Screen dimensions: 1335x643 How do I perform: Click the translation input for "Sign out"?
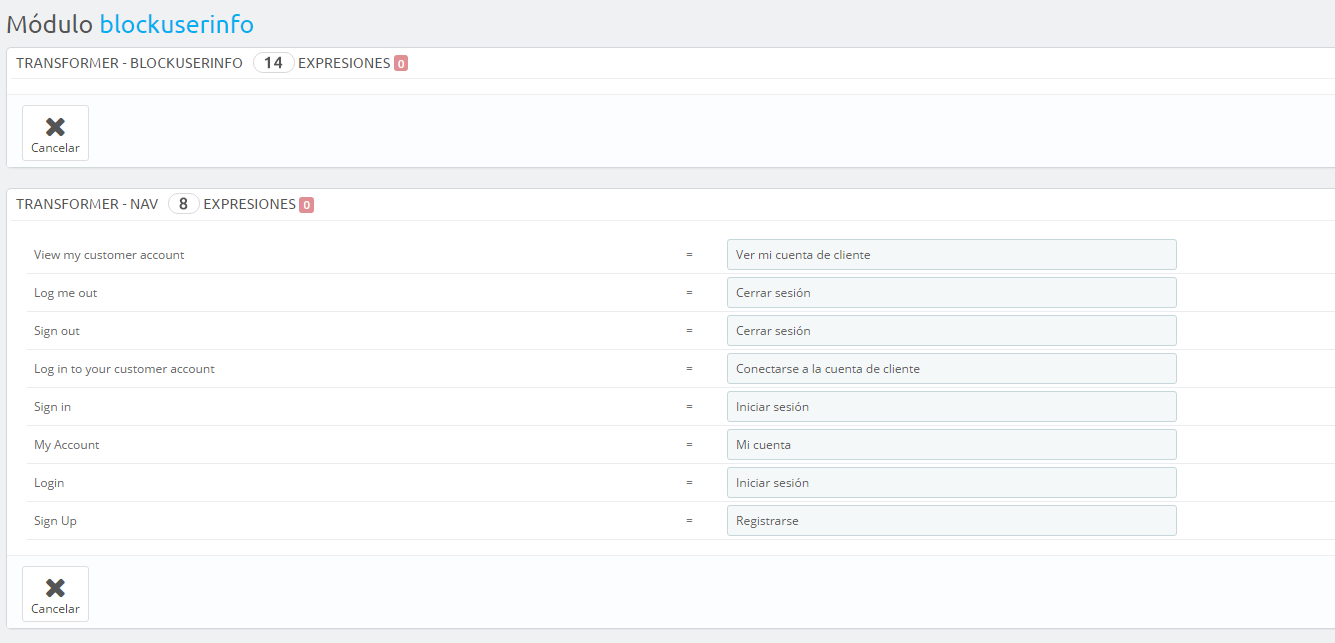[x=951, y=331]
